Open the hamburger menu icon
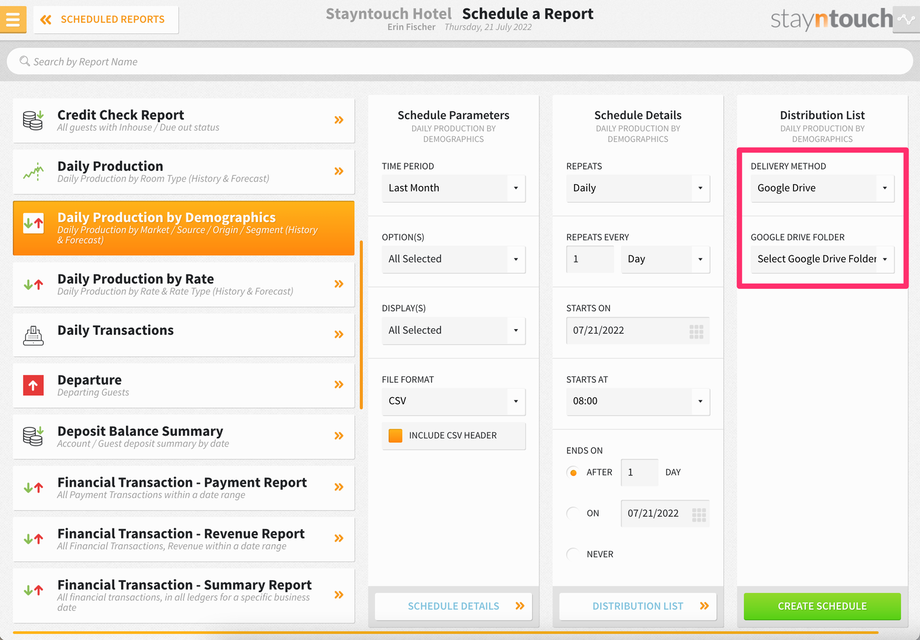The image size is (920, 640). coord(12,19)
